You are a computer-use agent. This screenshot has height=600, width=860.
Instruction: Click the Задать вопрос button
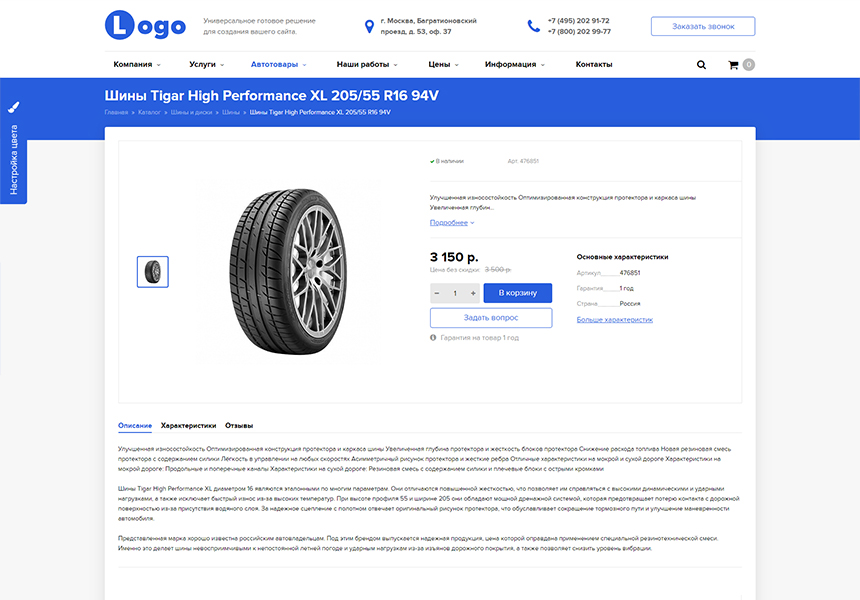(x=491, y=317)
